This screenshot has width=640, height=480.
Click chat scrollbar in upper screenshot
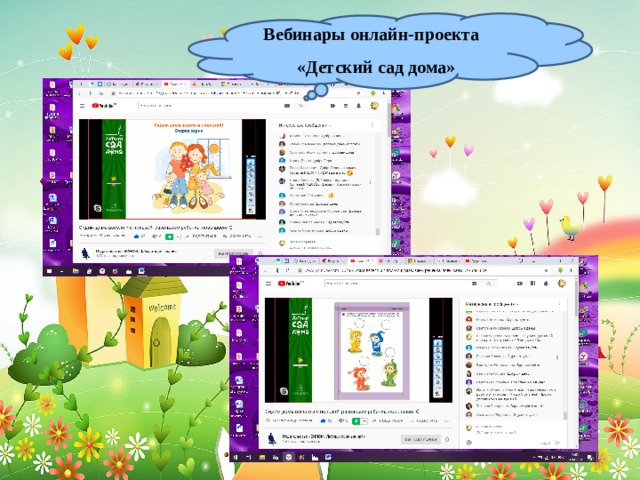378,231
